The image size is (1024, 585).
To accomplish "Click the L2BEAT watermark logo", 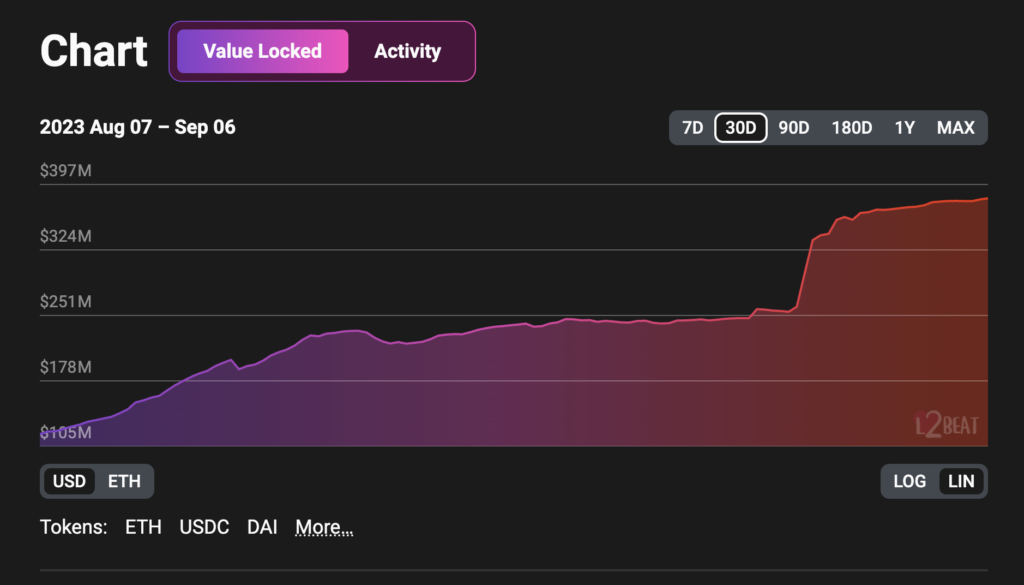I will pos(947,426).
